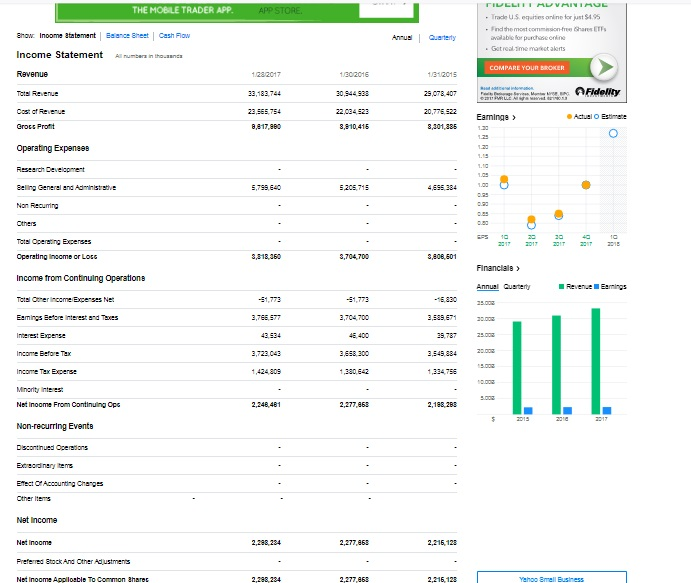Select the Annual tab under Financials
Screen dimensions: 691x583
coord(487,286)
